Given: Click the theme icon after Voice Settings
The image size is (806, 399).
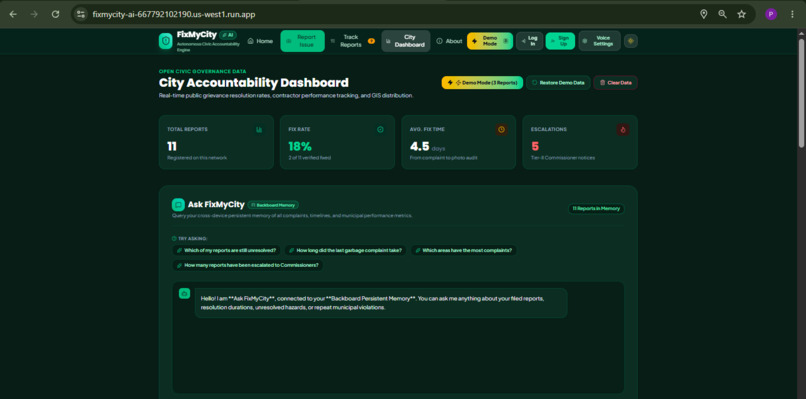Looking at the screenshot, I should coord(631,41).
